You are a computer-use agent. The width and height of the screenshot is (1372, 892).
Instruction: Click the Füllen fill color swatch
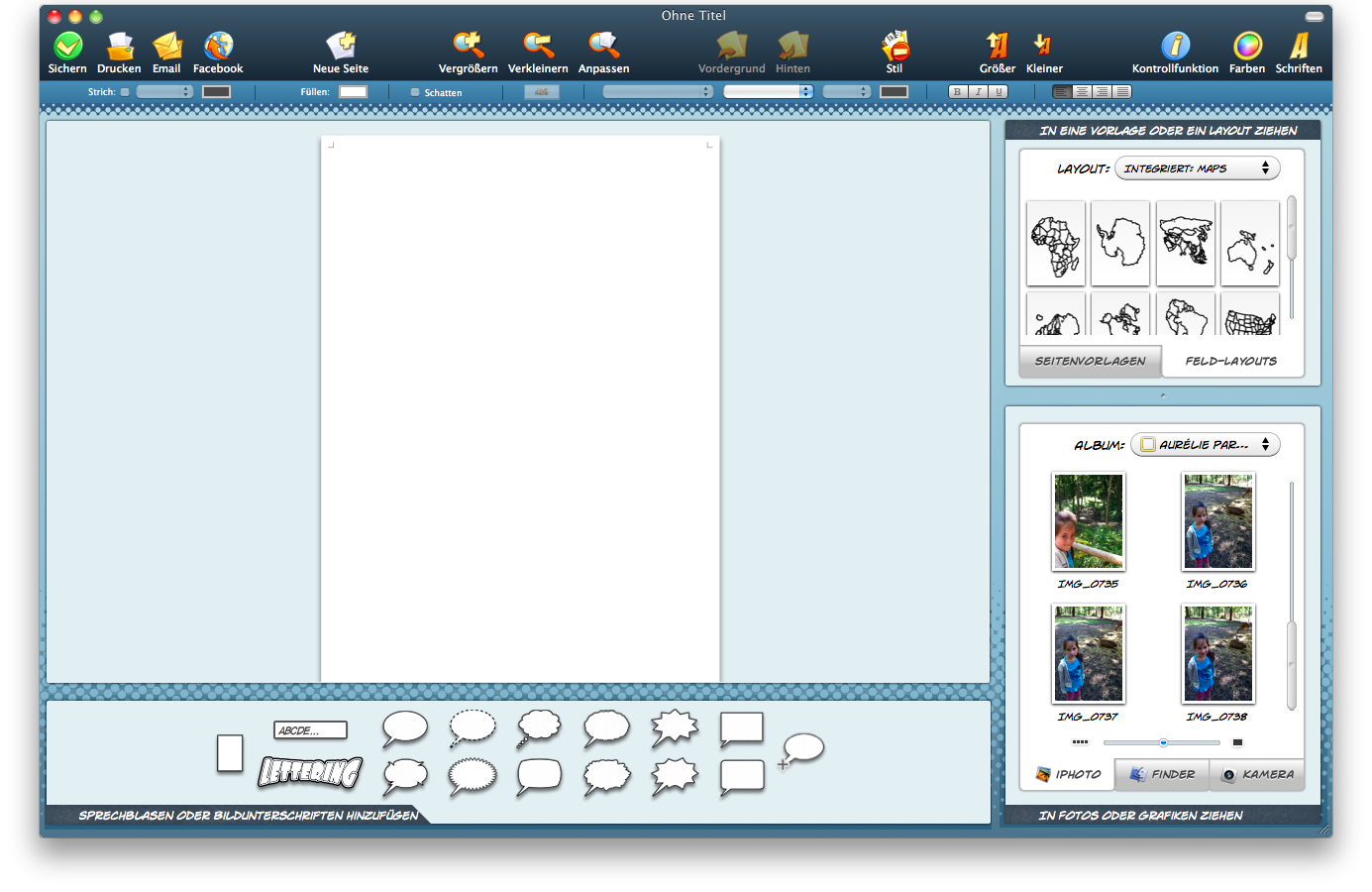click(x=353, y=92)
